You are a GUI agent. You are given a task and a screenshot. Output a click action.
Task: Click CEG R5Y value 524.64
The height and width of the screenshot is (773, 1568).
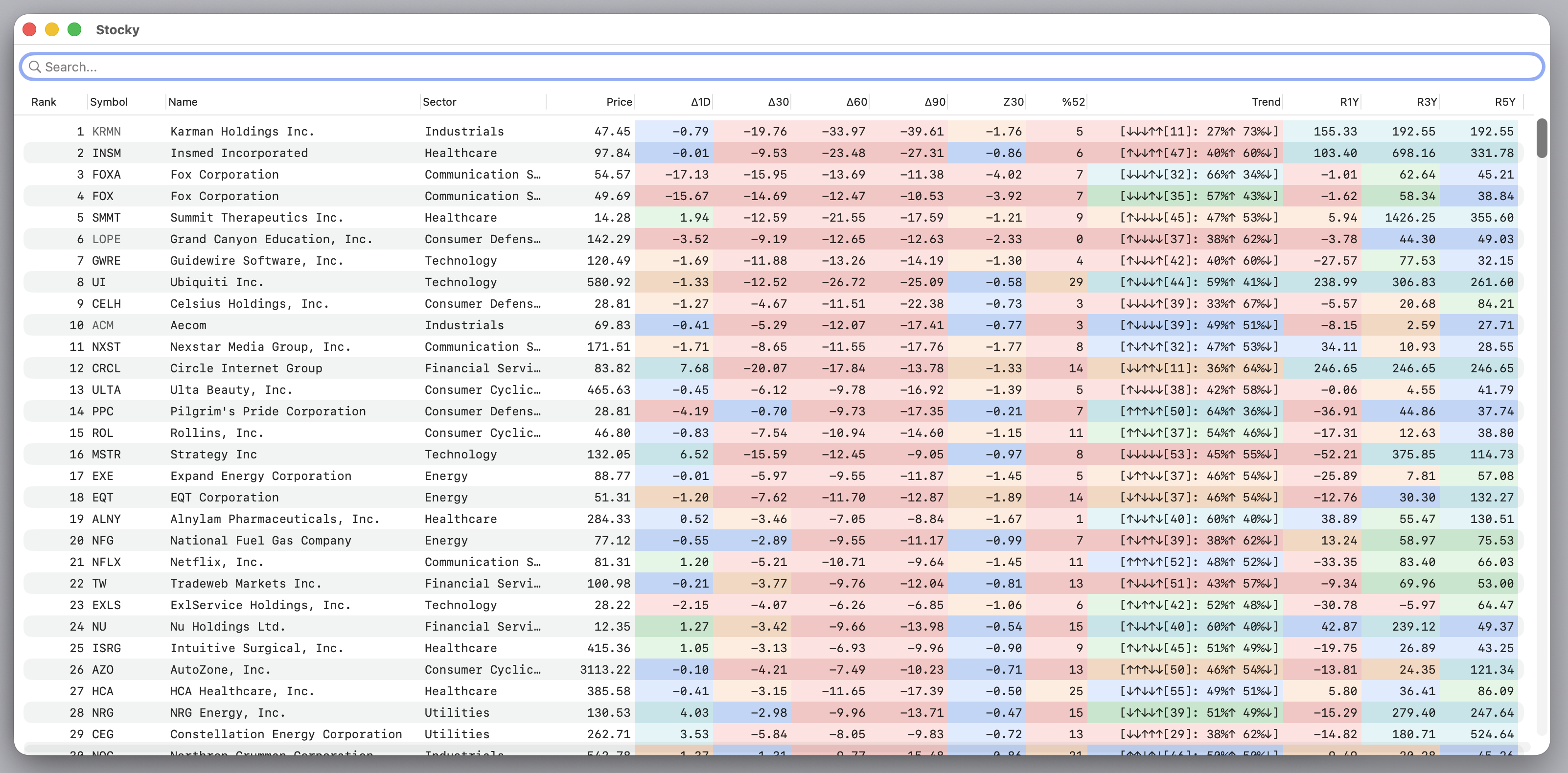[x=1491, y=735]
